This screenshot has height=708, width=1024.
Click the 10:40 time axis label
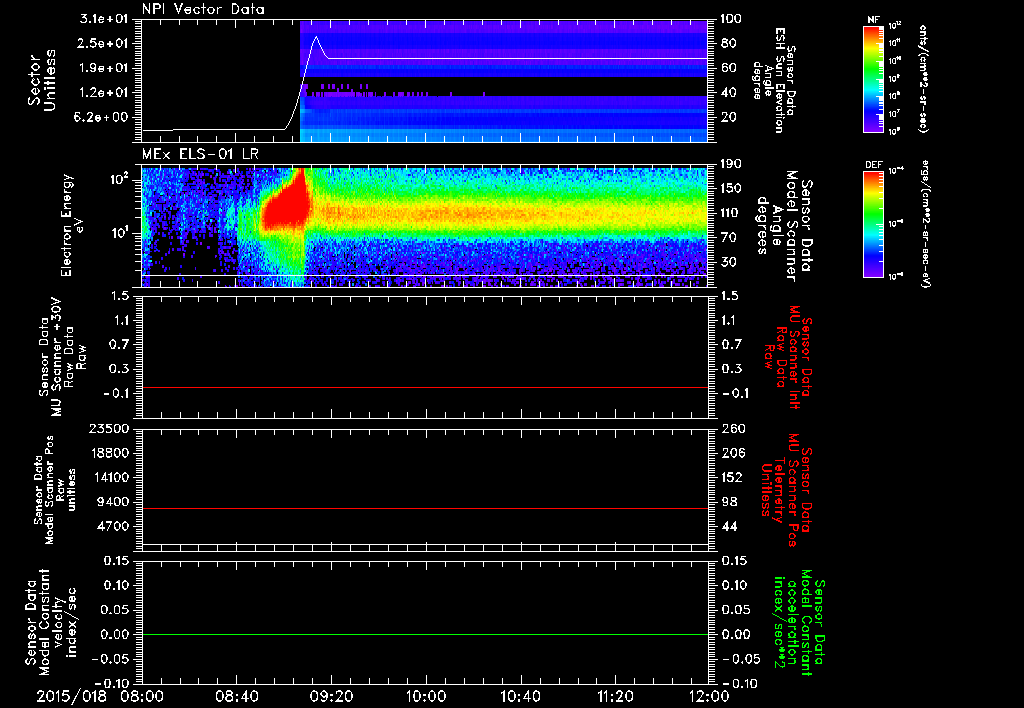click(520, 696)
